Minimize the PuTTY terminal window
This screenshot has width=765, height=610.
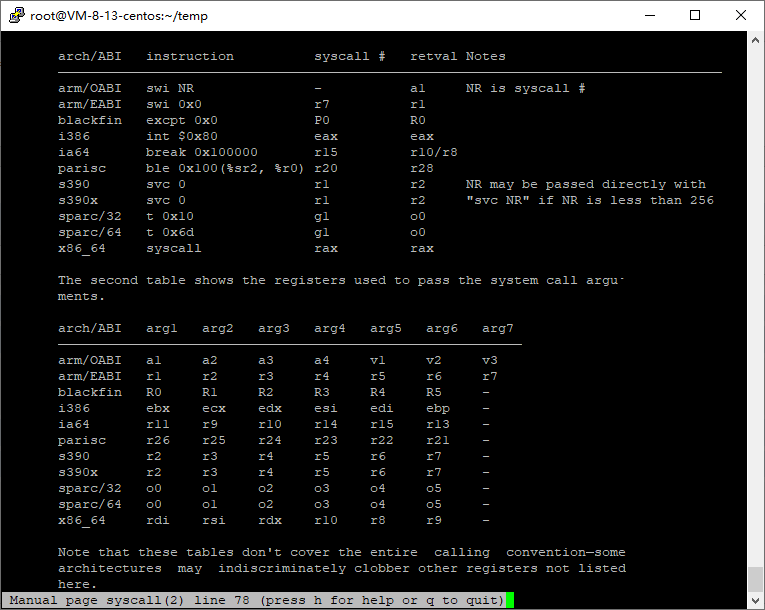tap(650, 15)
